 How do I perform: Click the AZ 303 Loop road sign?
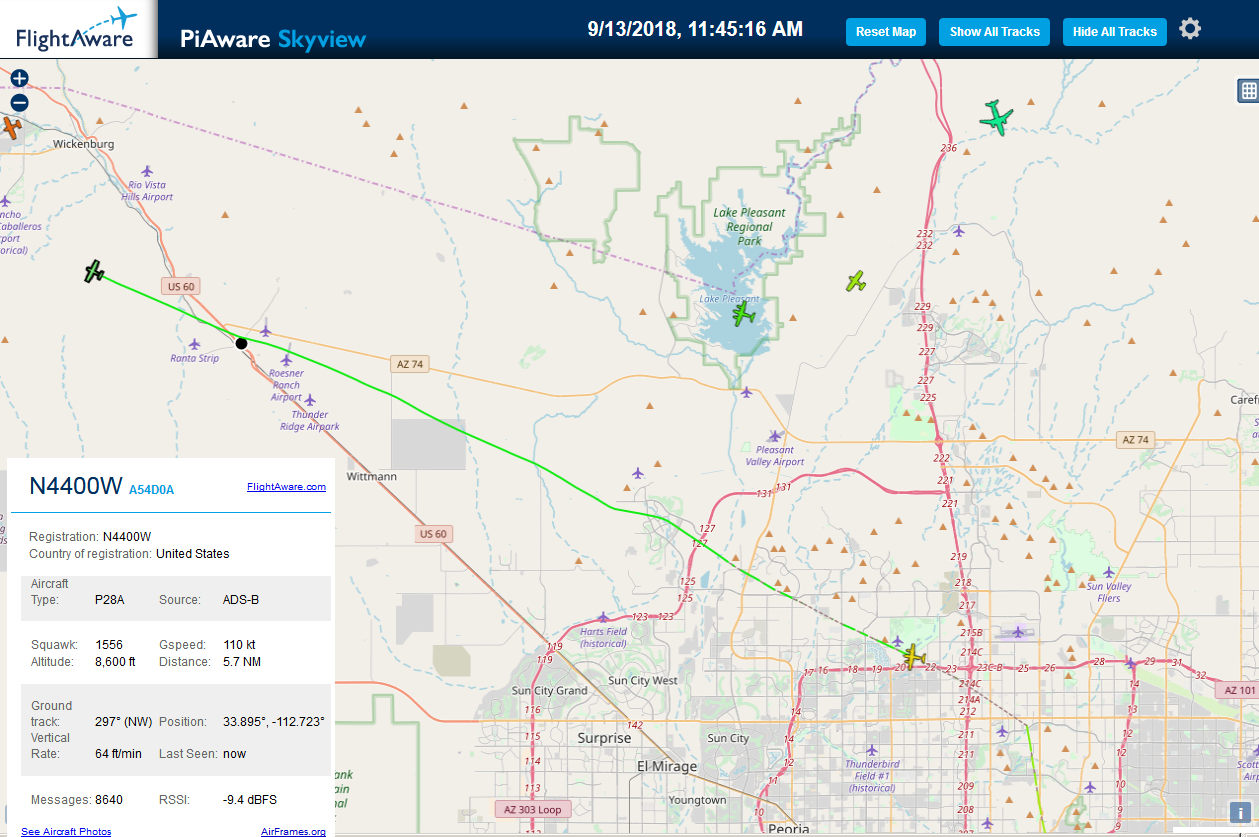pos(532,809)
